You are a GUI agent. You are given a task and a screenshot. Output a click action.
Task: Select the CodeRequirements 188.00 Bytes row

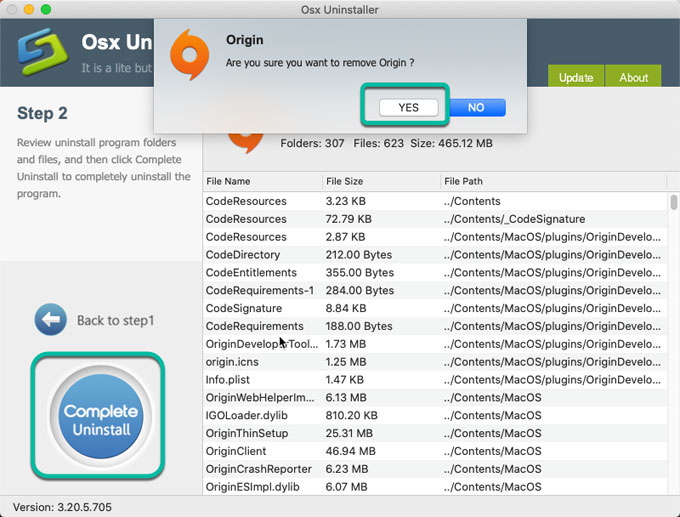435,326
